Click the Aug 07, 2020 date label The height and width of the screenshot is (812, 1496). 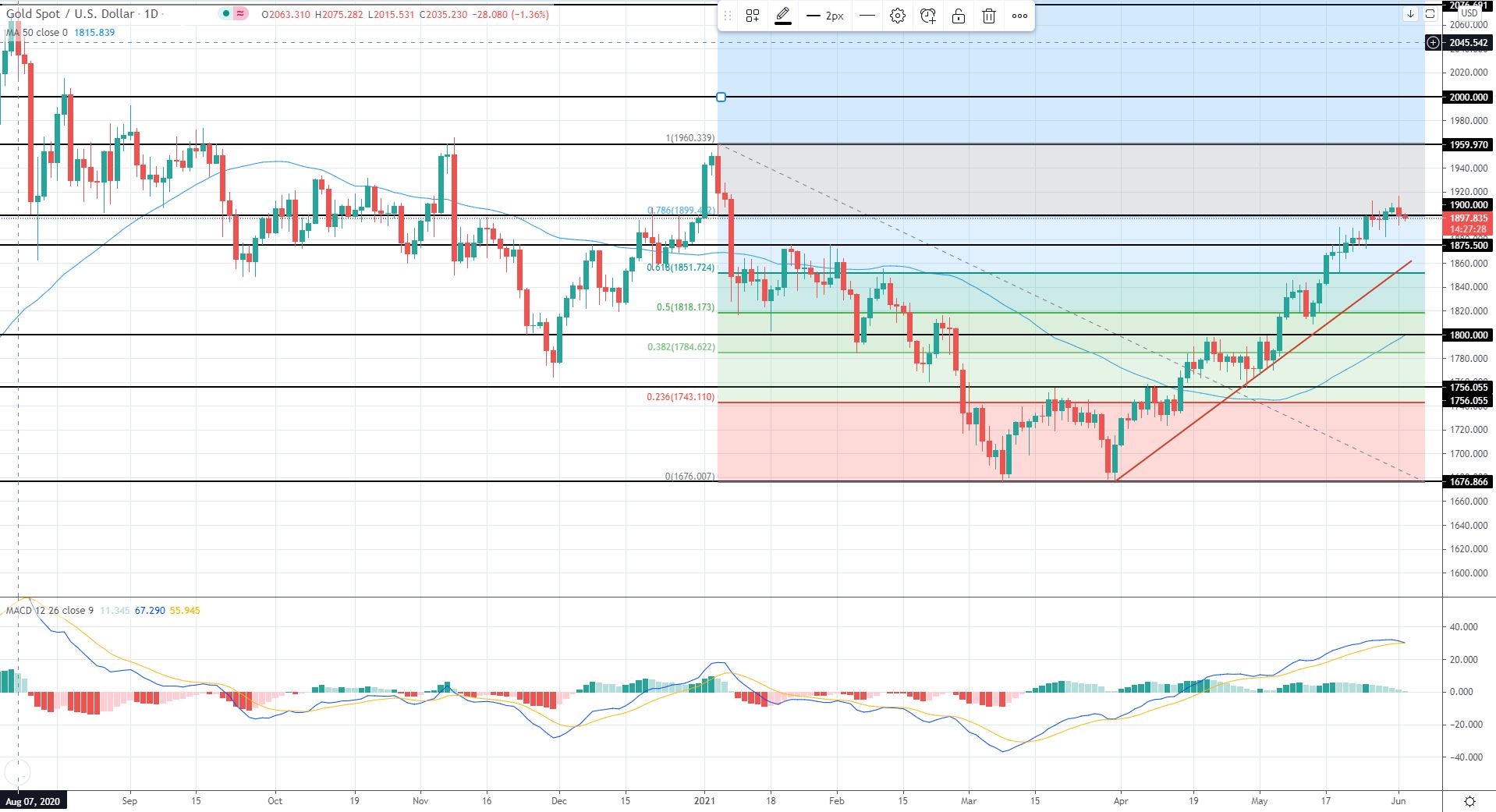pos(32,801)
